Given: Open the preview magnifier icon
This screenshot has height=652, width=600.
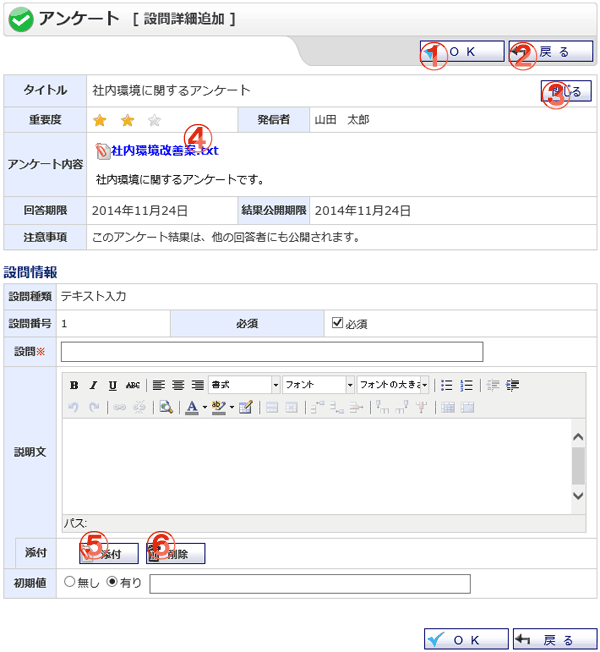Looking at the screenshot, I should 166,407.
